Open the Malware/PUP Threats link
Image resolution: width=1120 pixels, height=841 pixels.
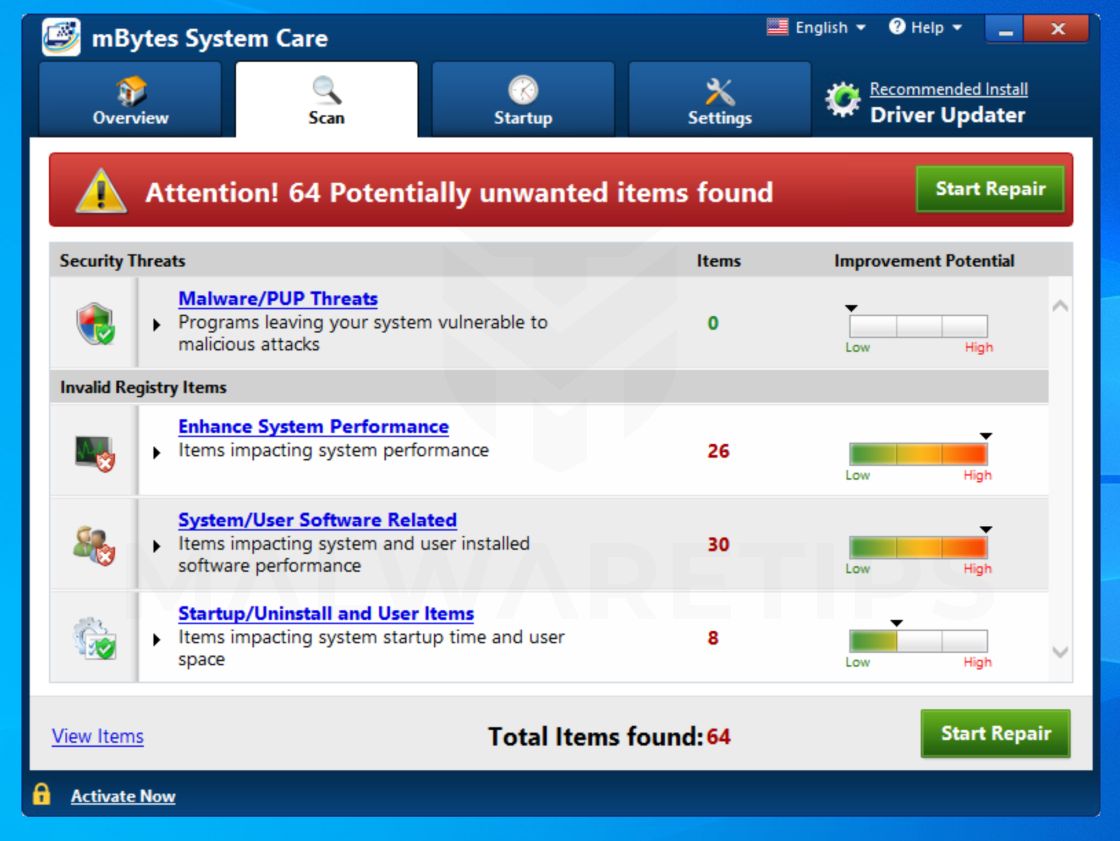278,299
